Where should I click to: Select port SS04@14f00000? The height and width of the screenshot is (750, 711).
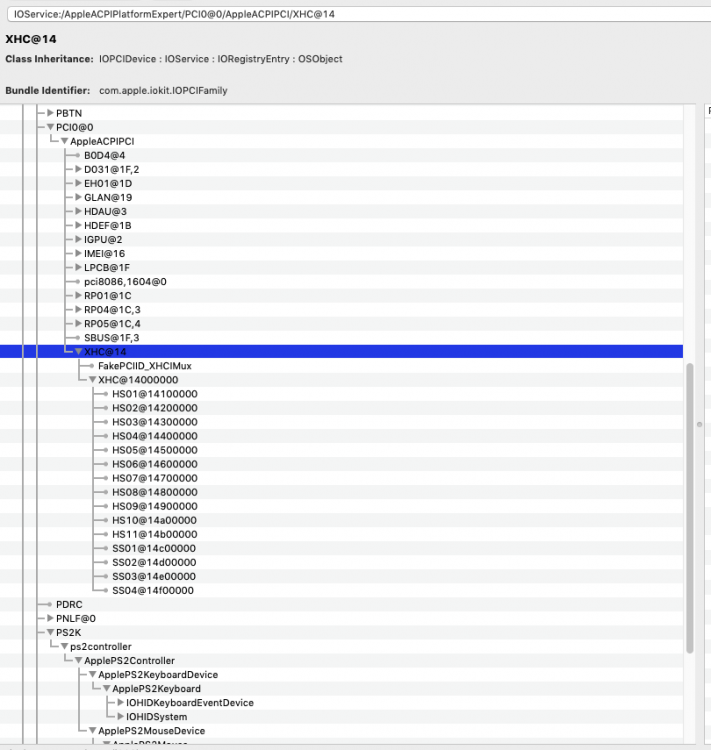tap(153, 590)
